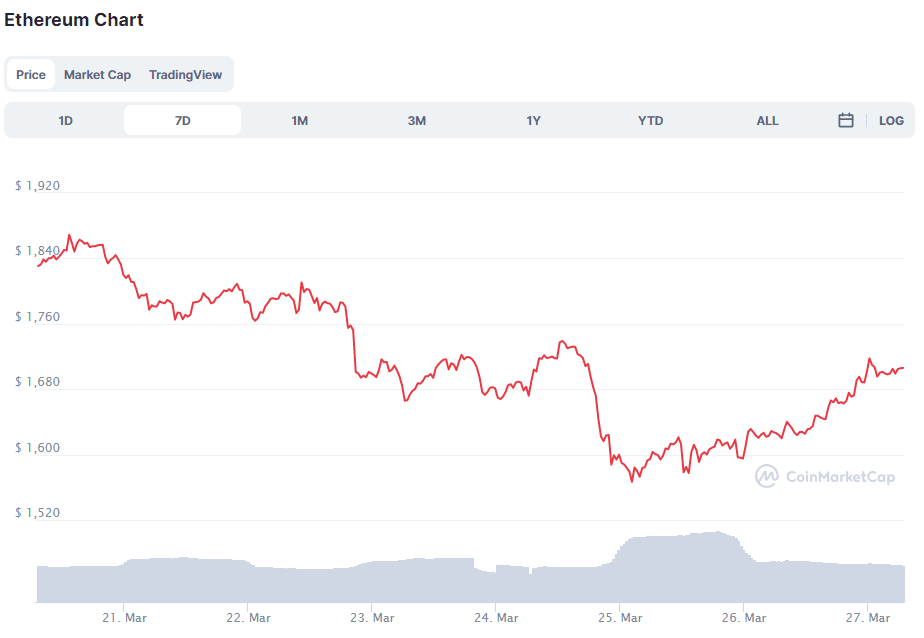Click the Ethereum Chart heading
Screen dimensions: 924x638
coord(74,19)
